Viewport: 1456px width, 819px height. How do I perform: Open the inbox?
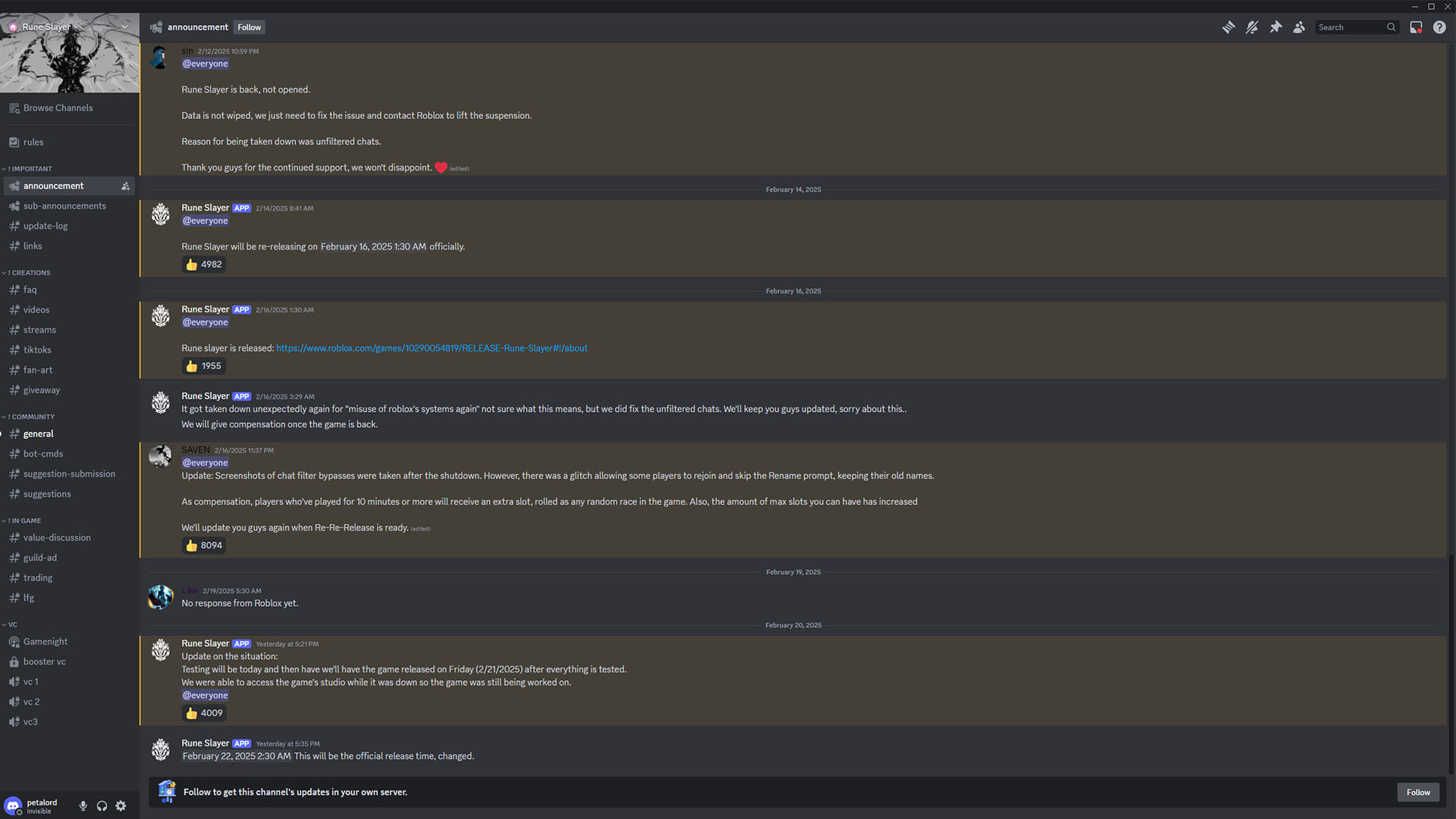pos(1415,27)
